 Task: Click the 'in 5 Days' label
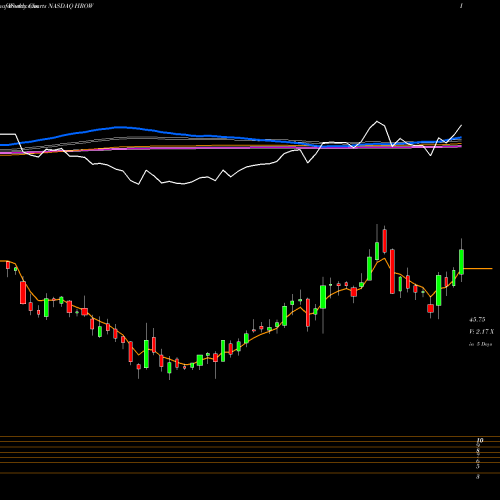(480, 344)
